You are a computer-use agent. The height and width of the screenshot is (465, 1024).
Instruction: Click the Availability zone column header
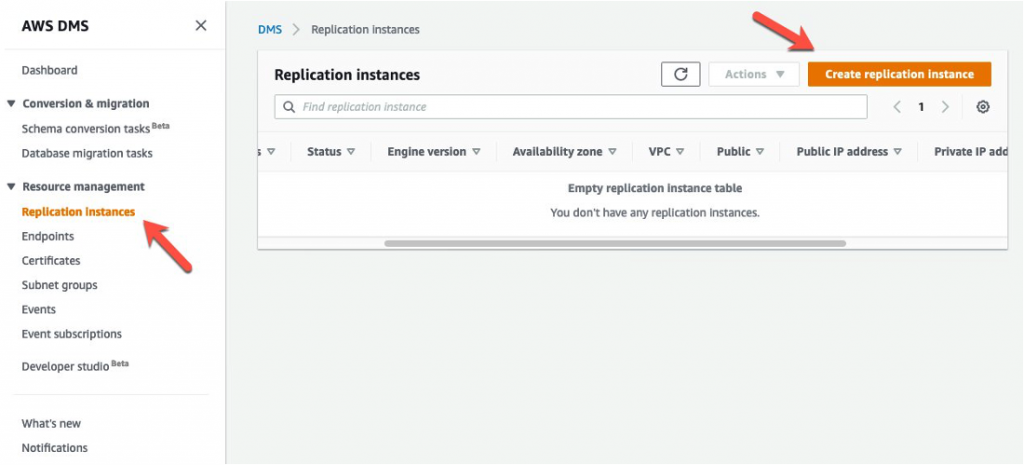557,152
